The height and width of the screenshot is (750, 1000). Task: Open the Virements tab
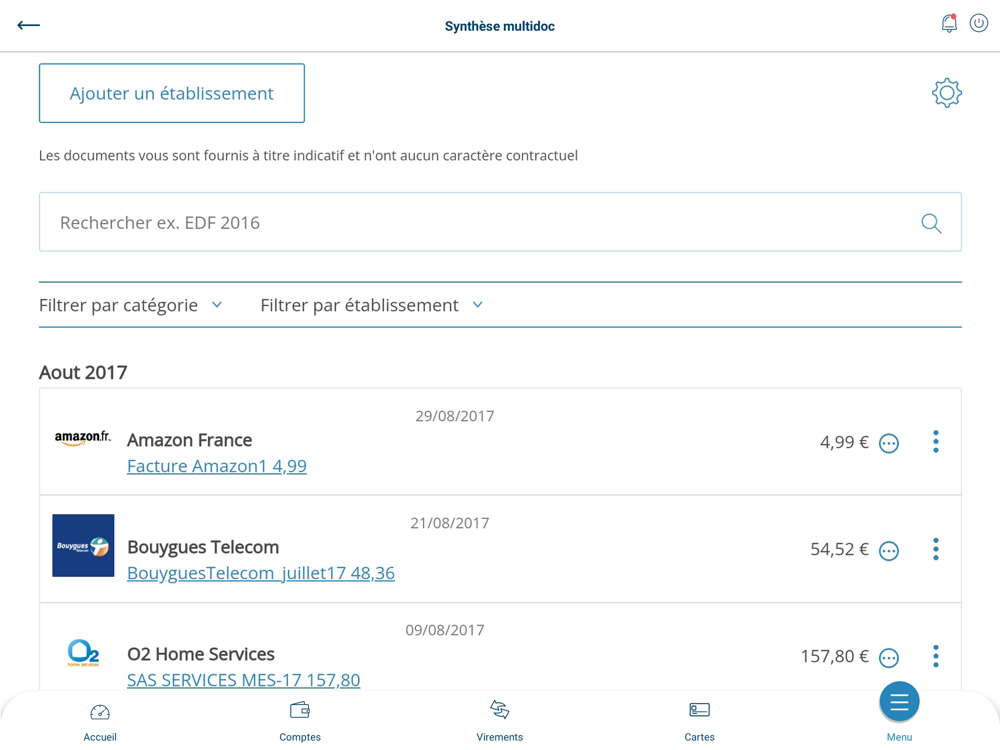pyautogui.click(x=500, y=720)
